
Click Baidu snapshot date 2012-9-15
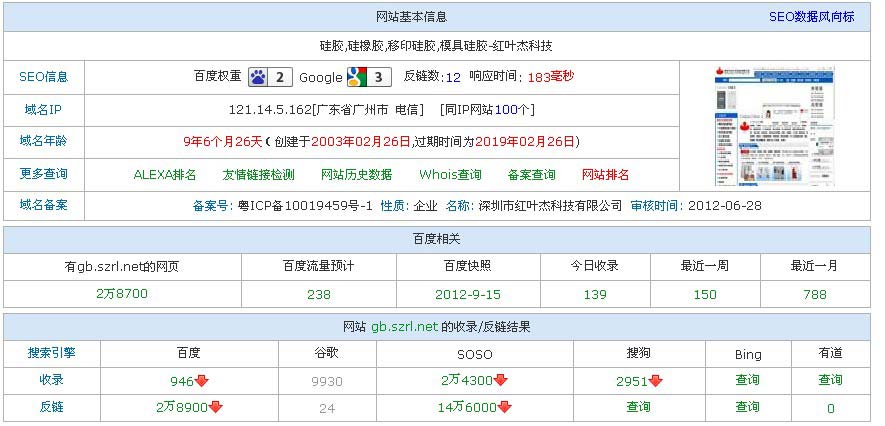click(x=468, y=295)
